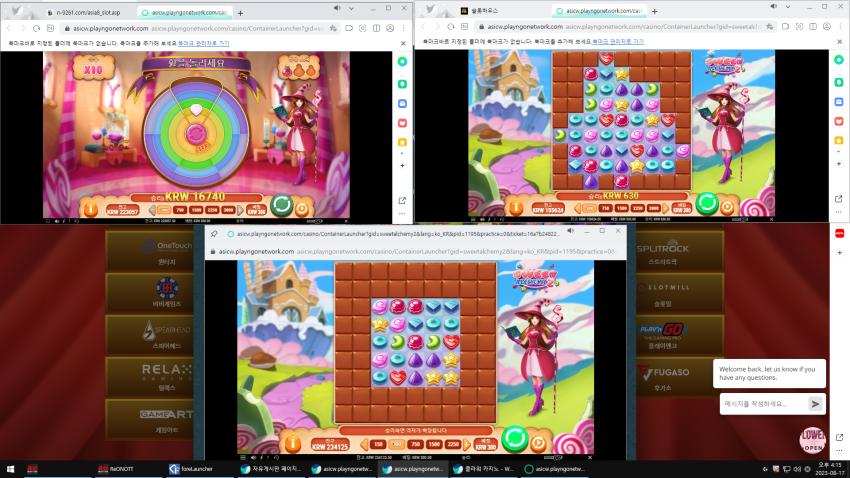Decrease bet with left arrow in KRW 16740 game

tap(152, 210)
